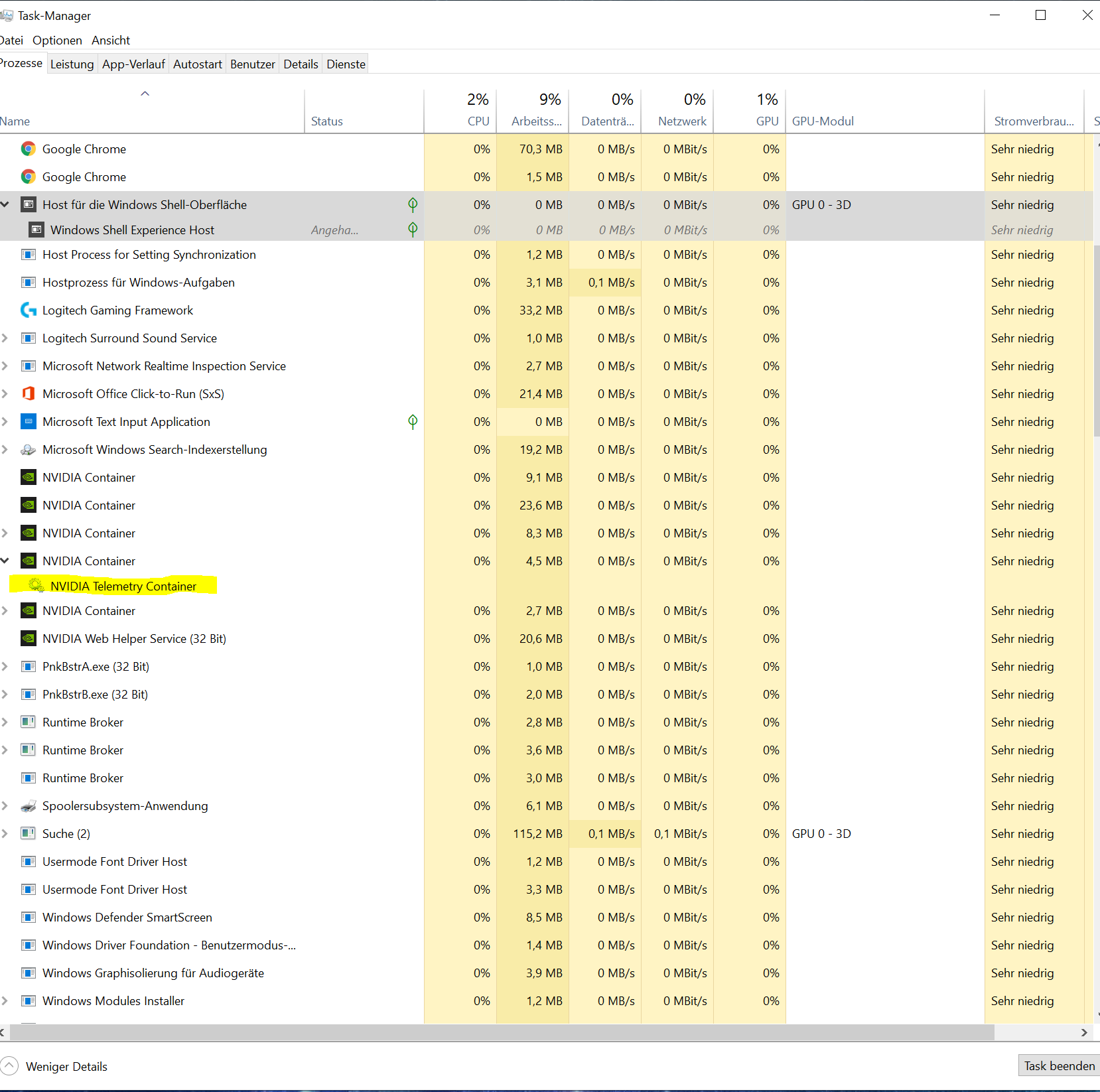Click the Chrome icon on the 70,3 MB row
The width and height of the screenshot is (1100, 1092).
point(28,149)
